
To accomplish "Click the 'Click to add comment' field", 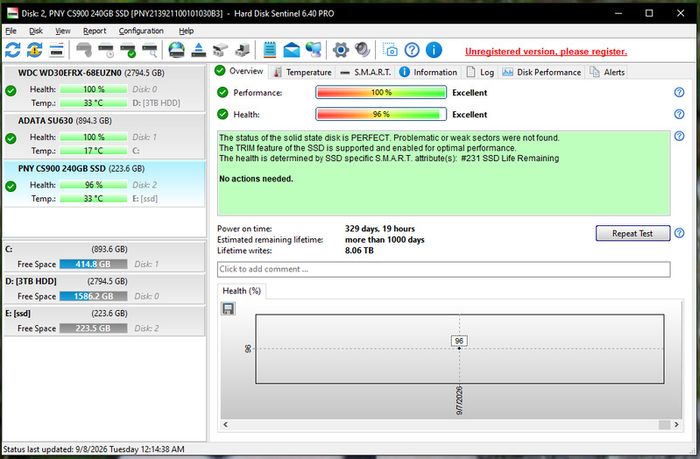I will 444,269.
